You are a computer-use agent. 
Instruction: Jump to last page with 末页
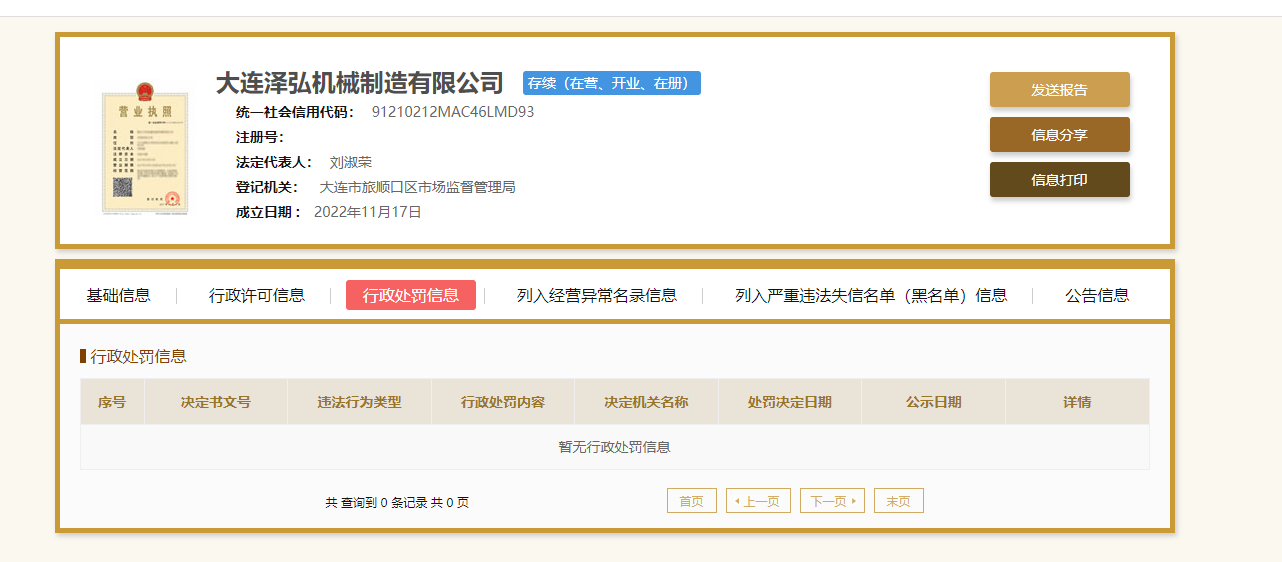click(899, 501)
